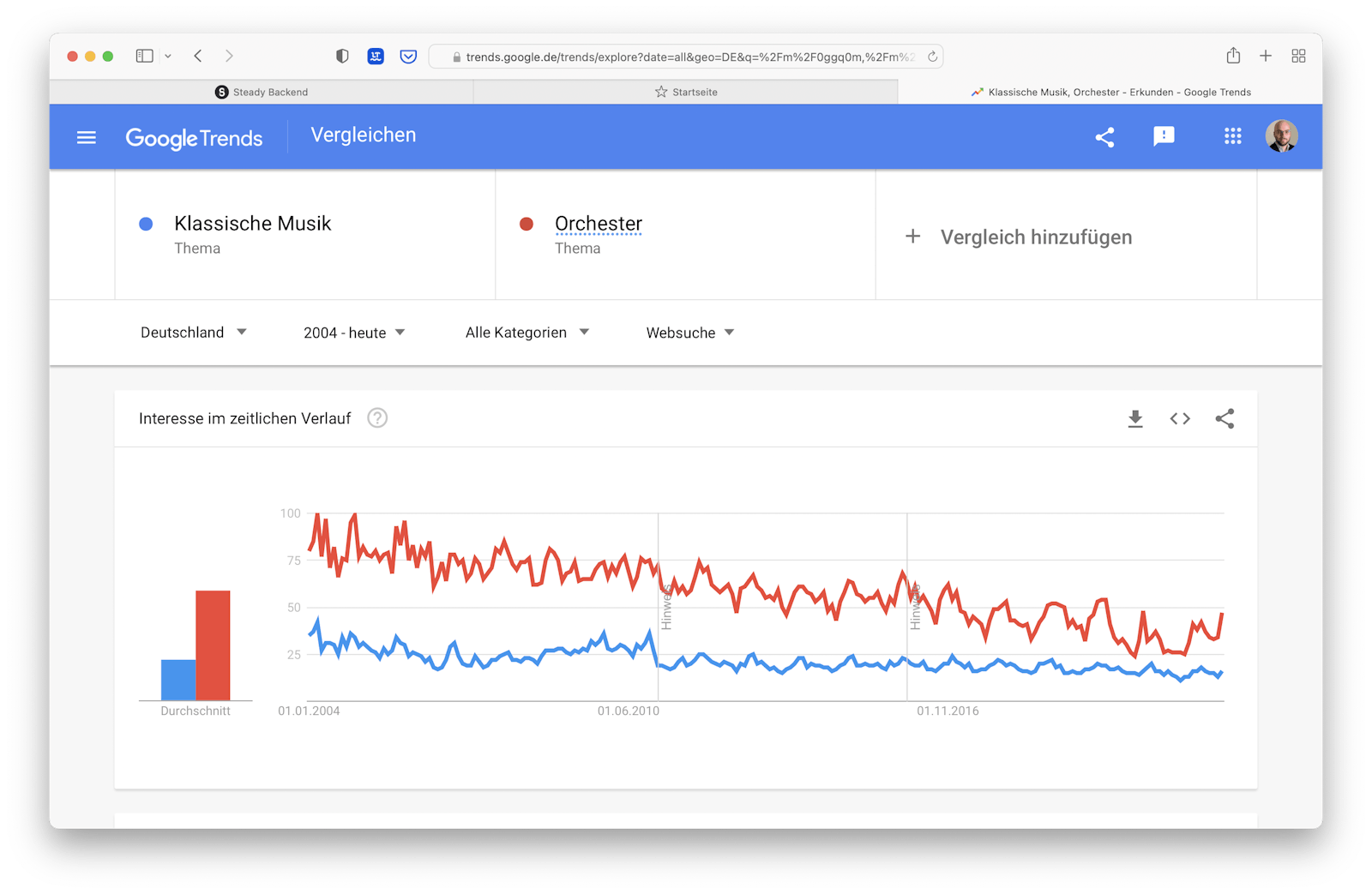Toggle the Safari sidebar button
Image resolution: width=1372 pixels, height=894 pixels.
point(145,56)
